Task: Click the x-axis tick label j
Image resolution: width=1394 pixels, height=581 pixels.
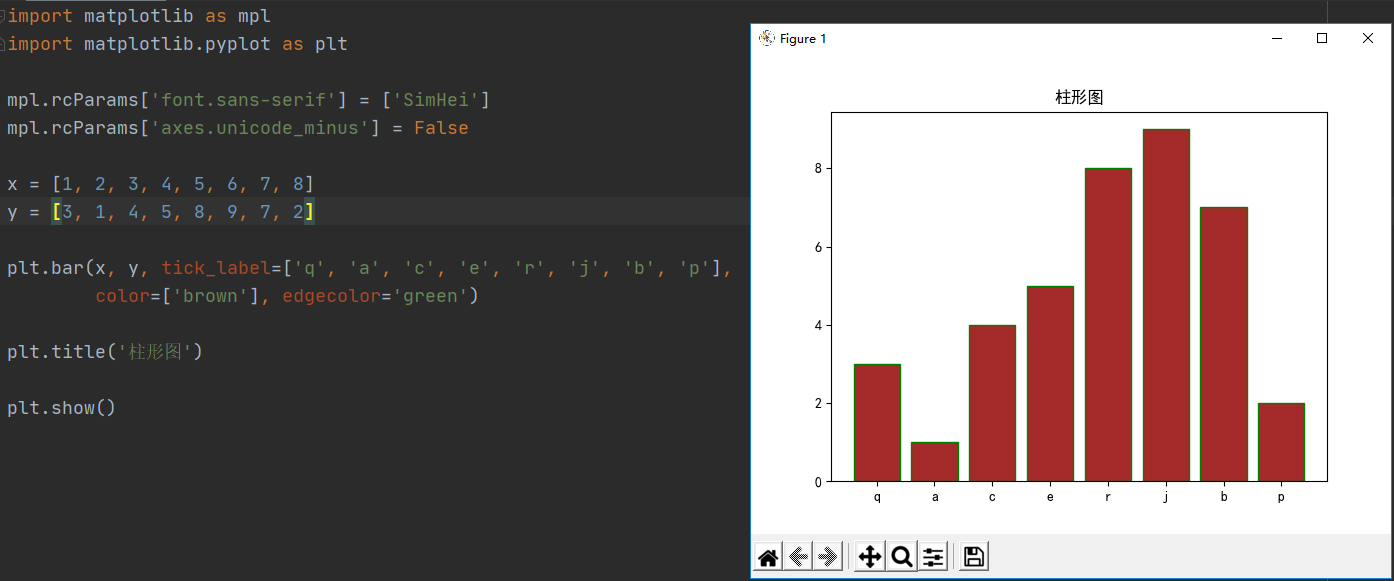Action: tap(1166, 496)
